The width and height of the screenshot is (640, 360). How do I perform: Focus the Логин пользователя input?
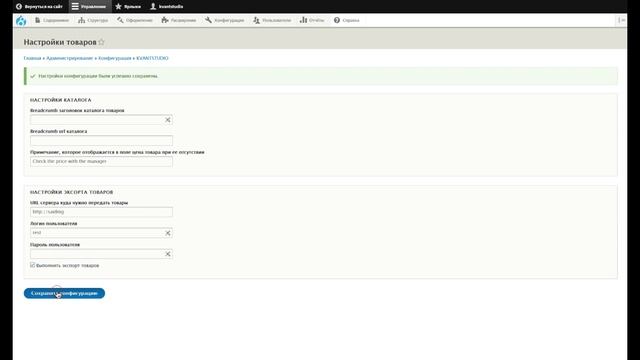click(101, 233)
